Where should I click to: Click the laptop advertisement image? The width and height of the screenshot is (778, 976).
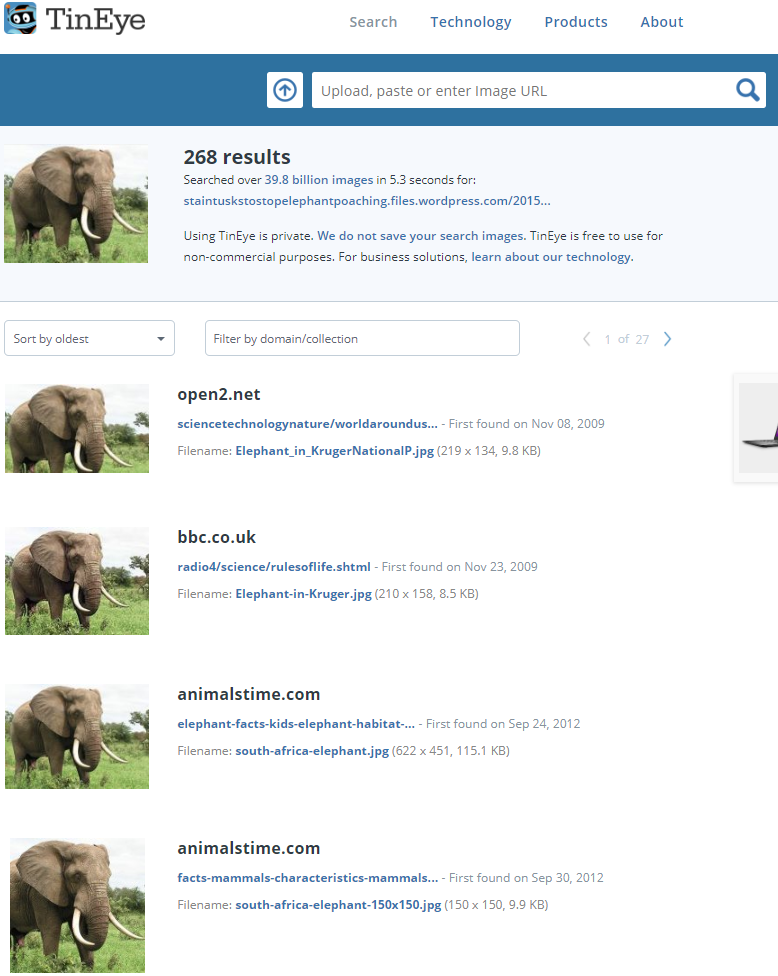[x=757, y=428]
